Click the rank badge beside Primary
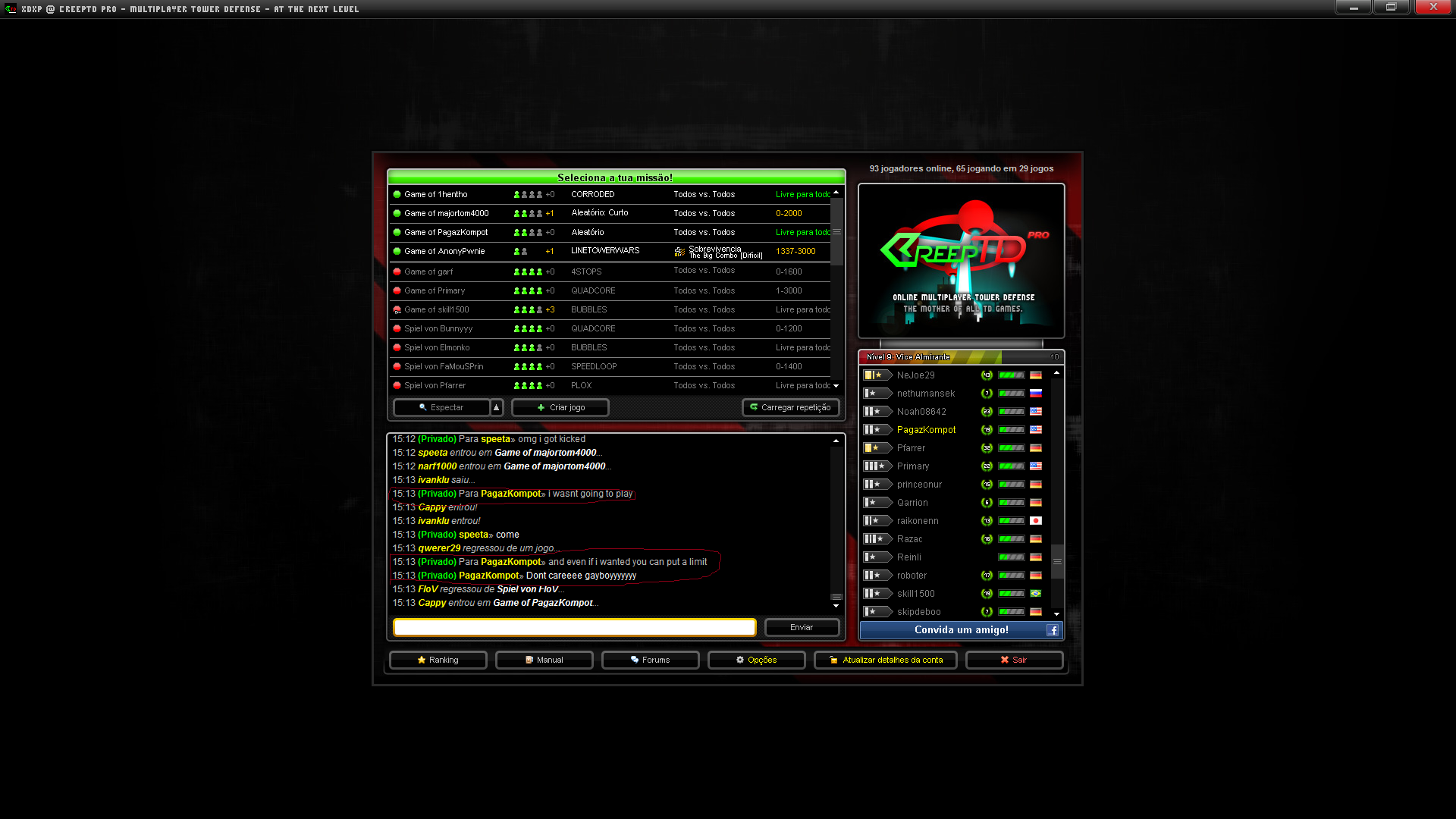The width and height of the screenshot is (1456, 819). (877, 466)
